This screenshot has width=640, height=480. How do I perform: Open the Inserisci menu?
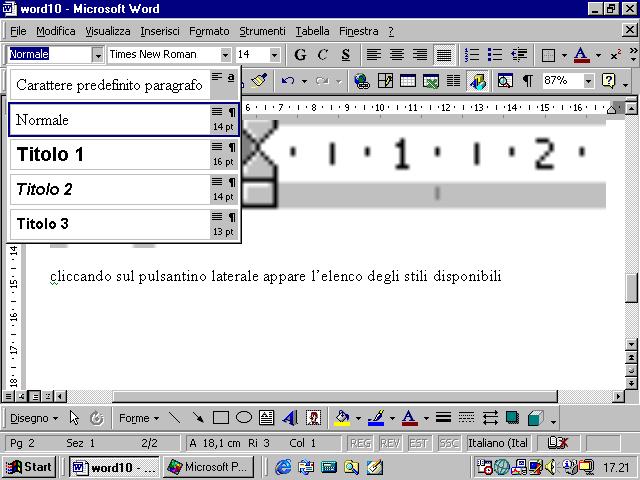tap(160, 31)
